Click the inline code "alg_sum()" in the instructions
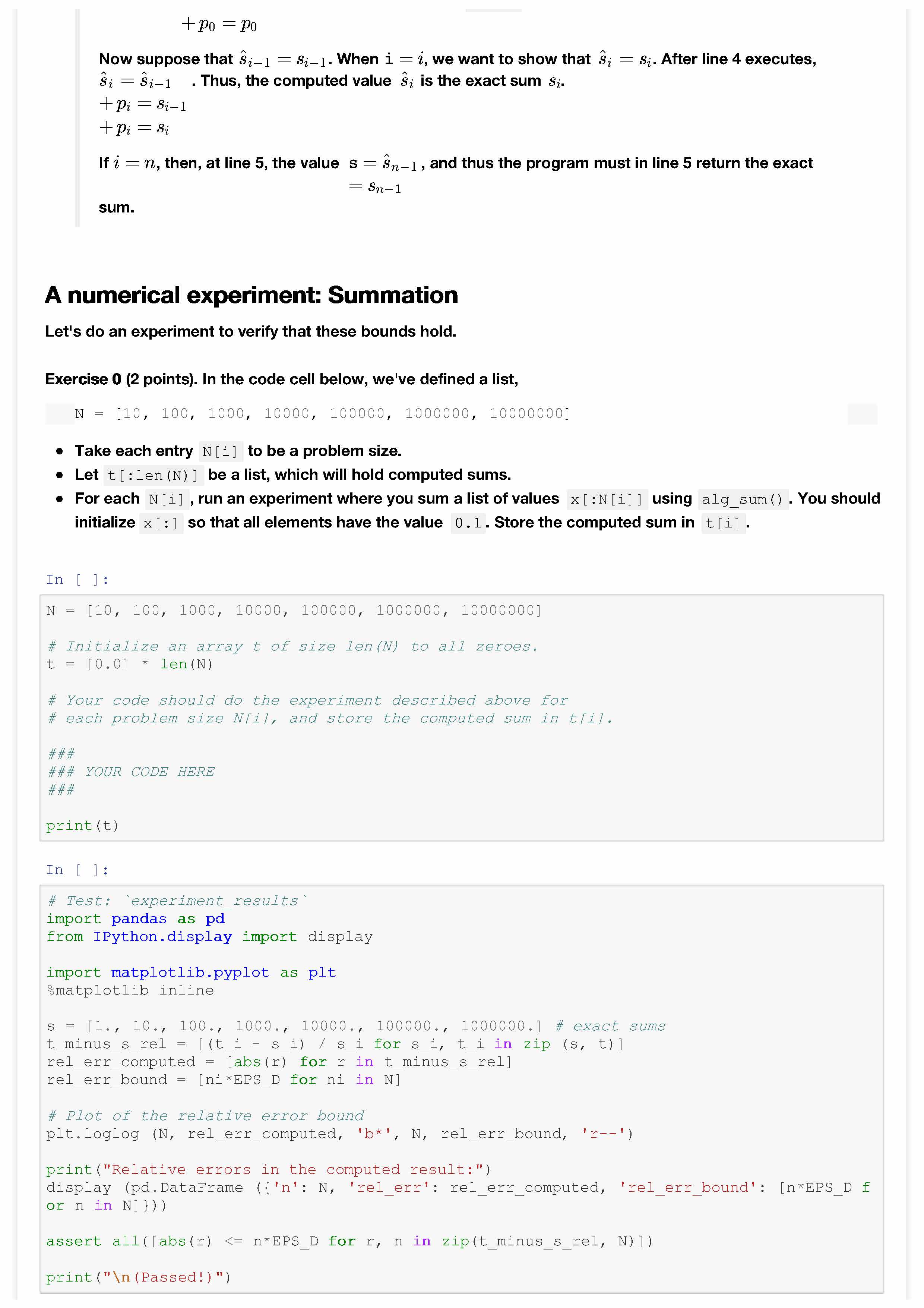This screenshot has width=924, height=1308. point(743,499)
